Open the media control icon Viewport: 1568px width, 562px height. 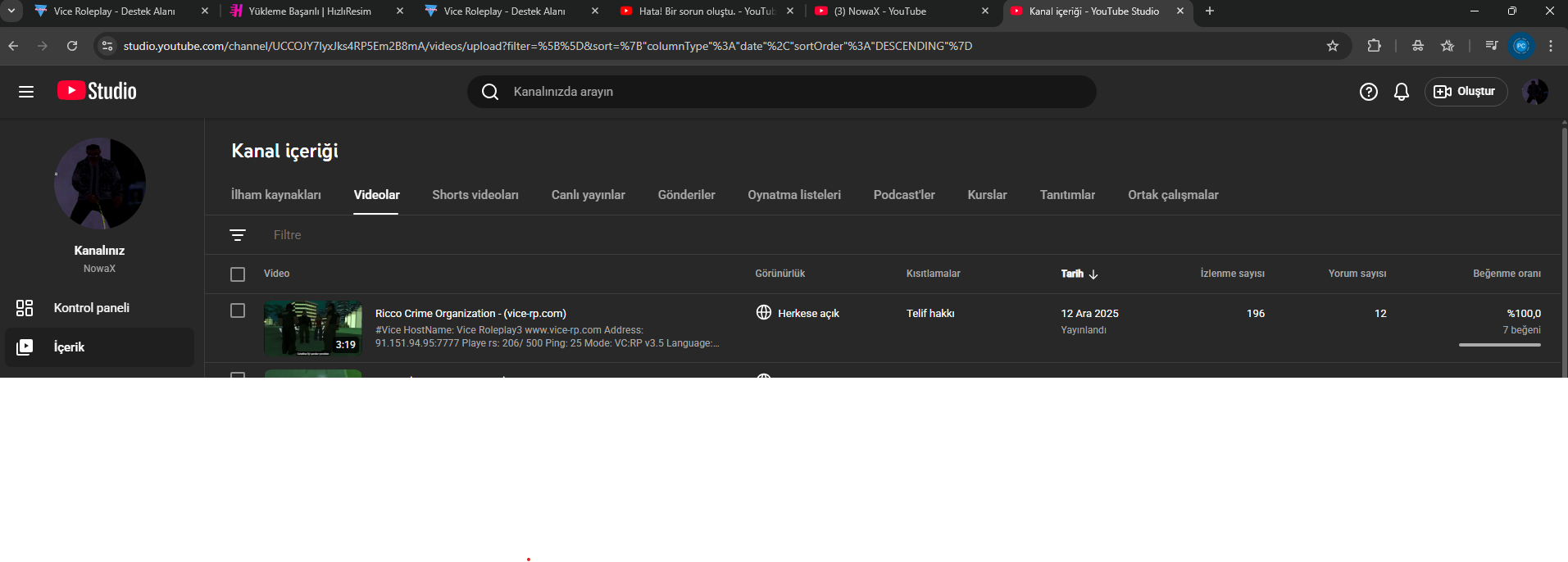(1492, 46)
